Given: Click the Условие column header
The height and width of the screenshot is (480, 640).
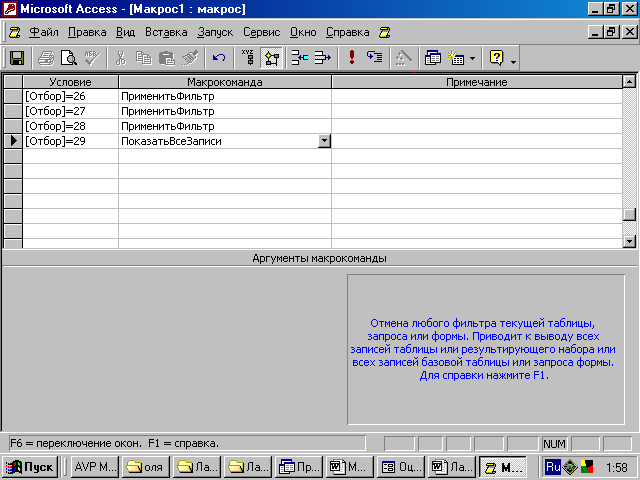Looking at the screenshot, I should click(x=71, y=82).
